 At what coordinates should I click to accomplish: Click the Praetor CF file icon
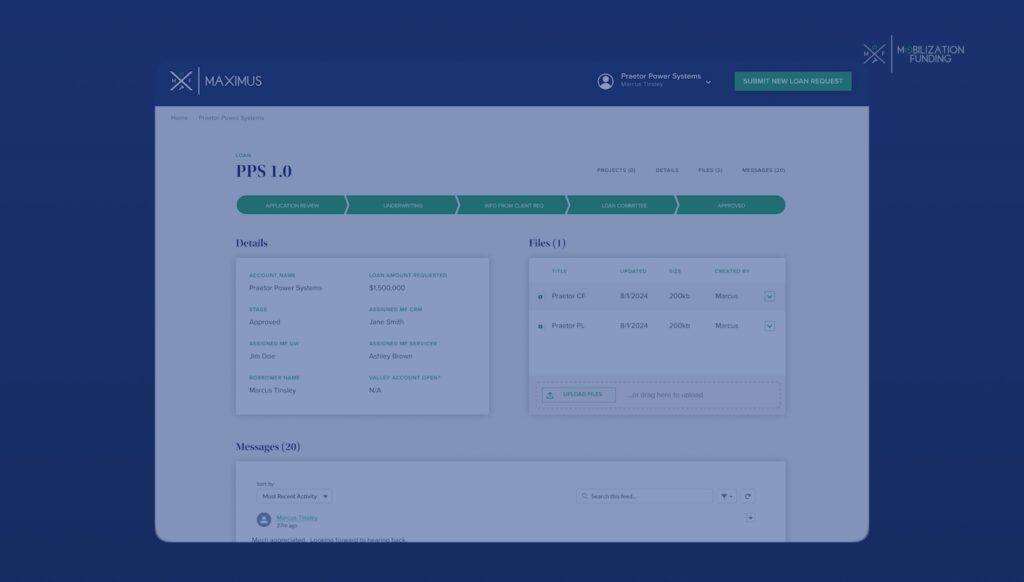pyautogui.click(x=541, y=297)
